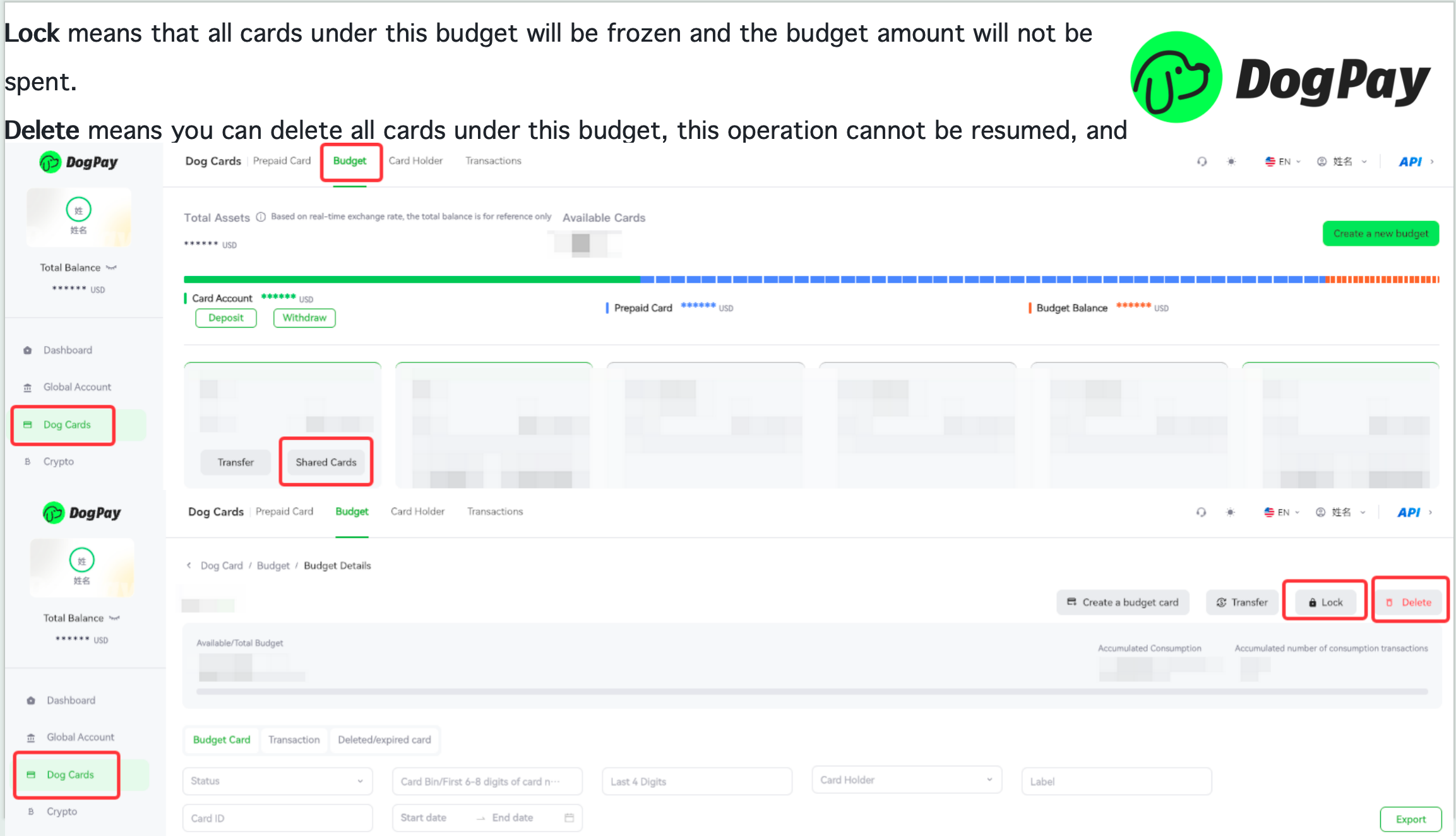The height and width of the screenshot is (836, 1456).
Task: Open the EN language dropdown in lower header
Action: tap(1282, 512)
